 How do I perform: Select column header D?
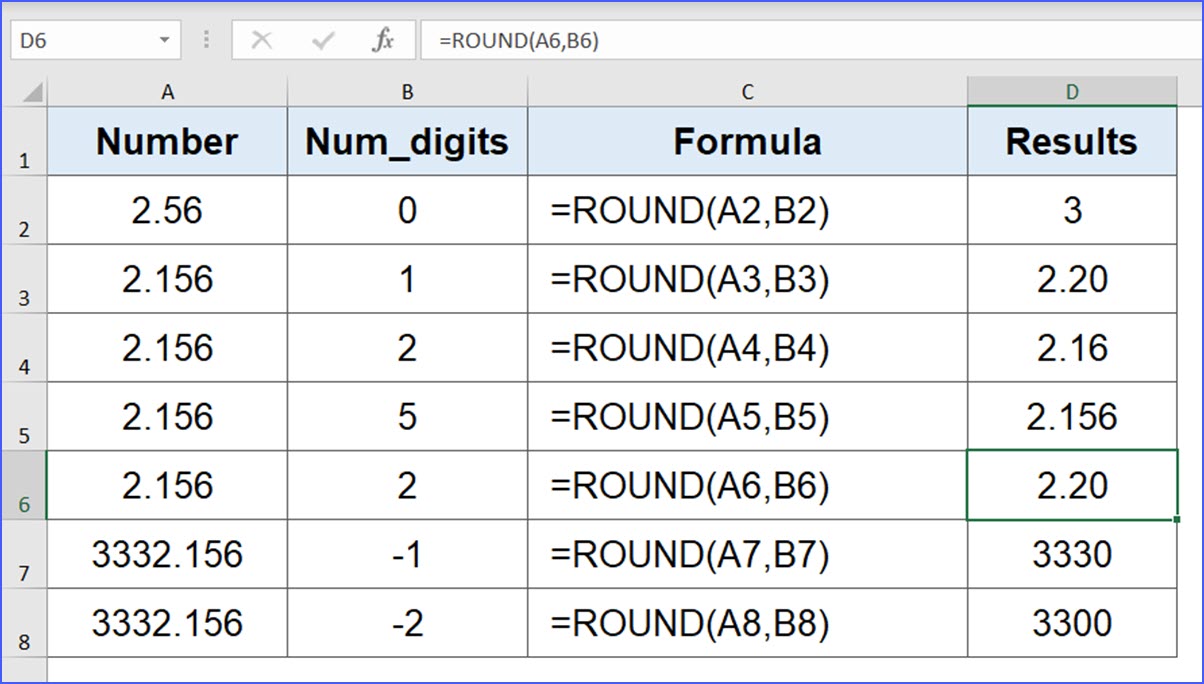[x=1072, y=91]
